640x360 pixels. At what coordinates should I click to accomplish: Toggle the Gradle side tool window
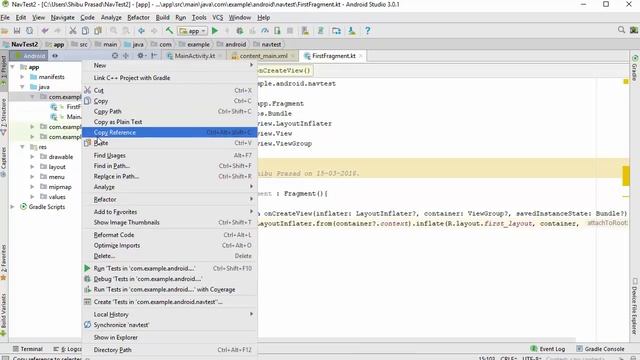(x=635, y=67)
